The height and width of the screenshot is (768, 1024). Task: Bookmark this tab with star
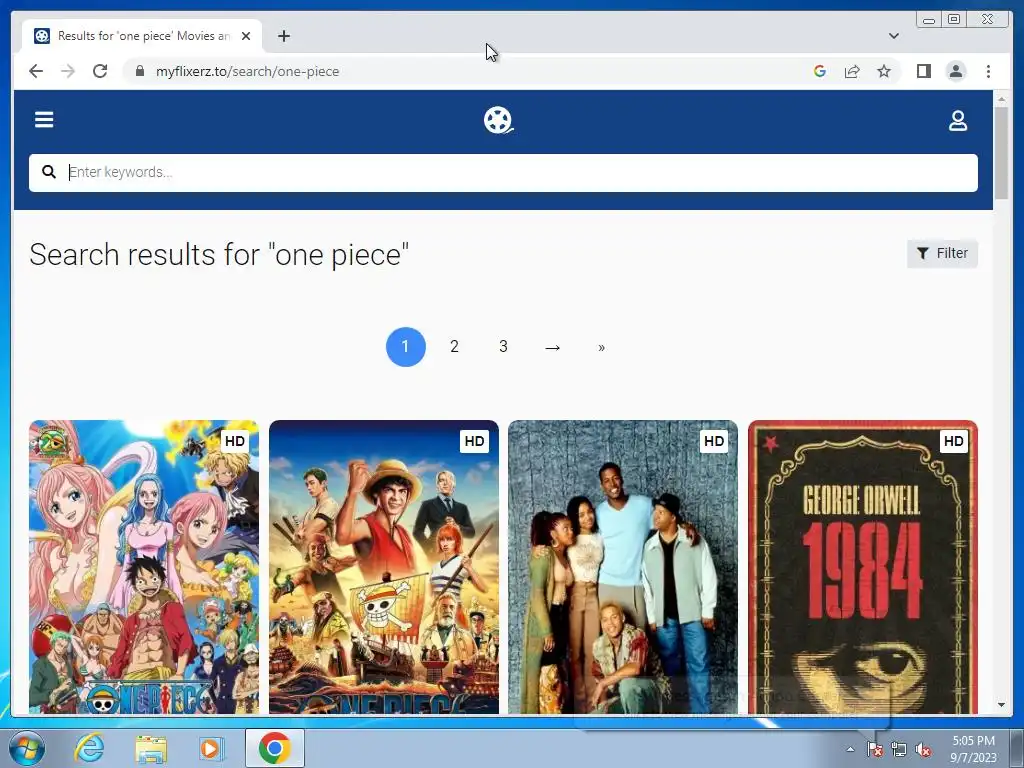[x=884, y=71]
